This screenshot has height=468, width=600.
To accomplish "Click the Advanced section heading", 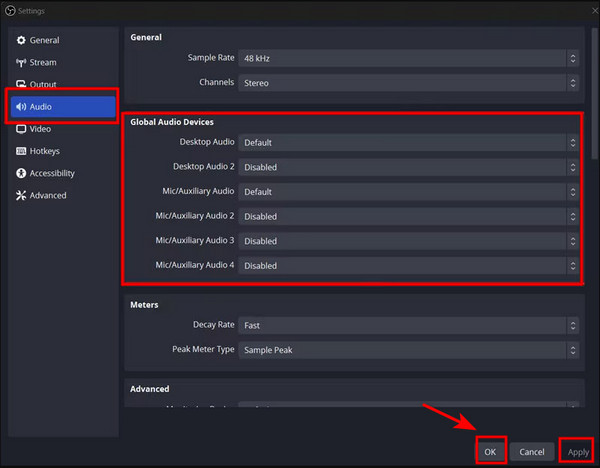I will point(150,389).
